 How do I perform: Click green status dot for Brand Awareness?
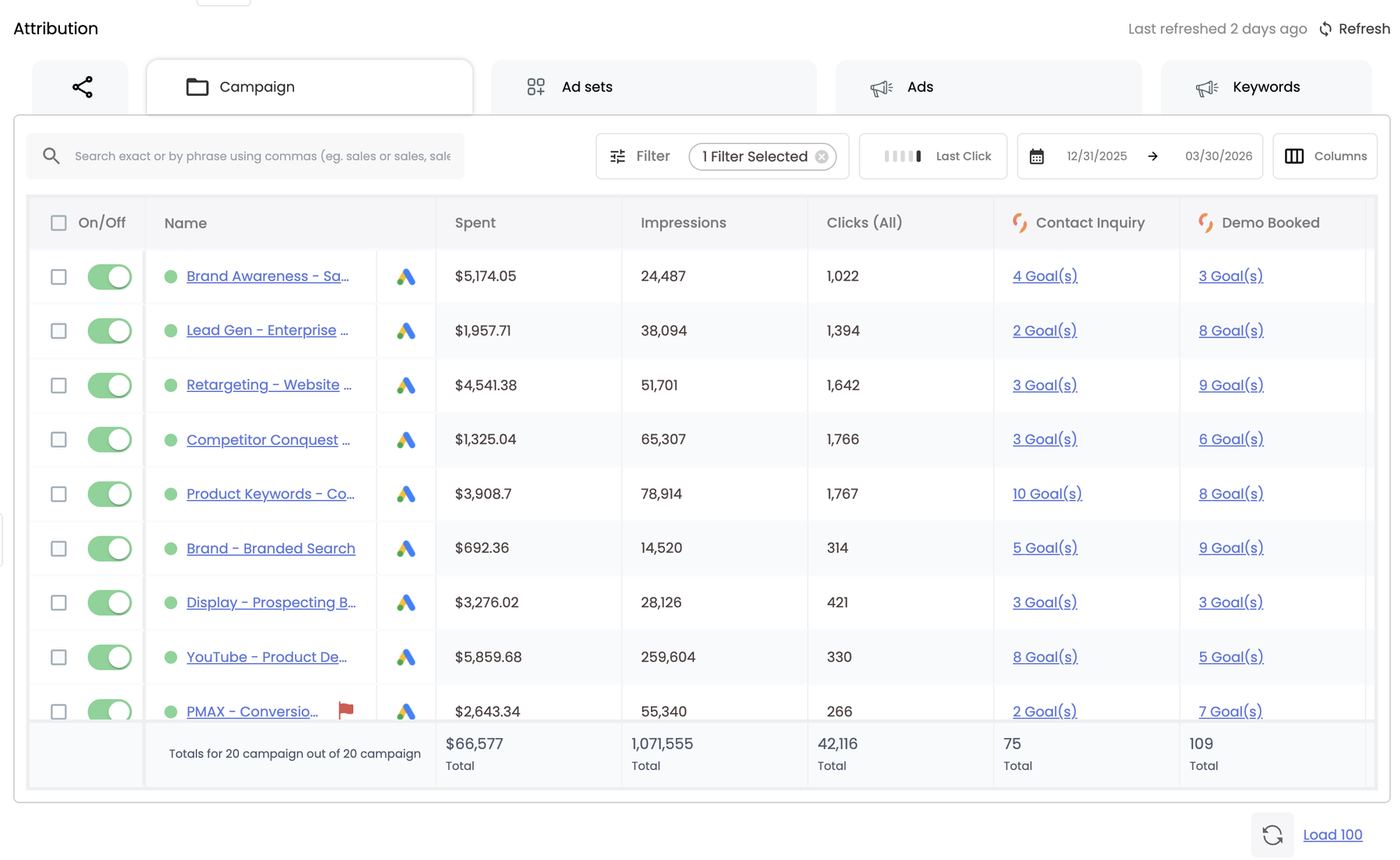pos(170,276)
